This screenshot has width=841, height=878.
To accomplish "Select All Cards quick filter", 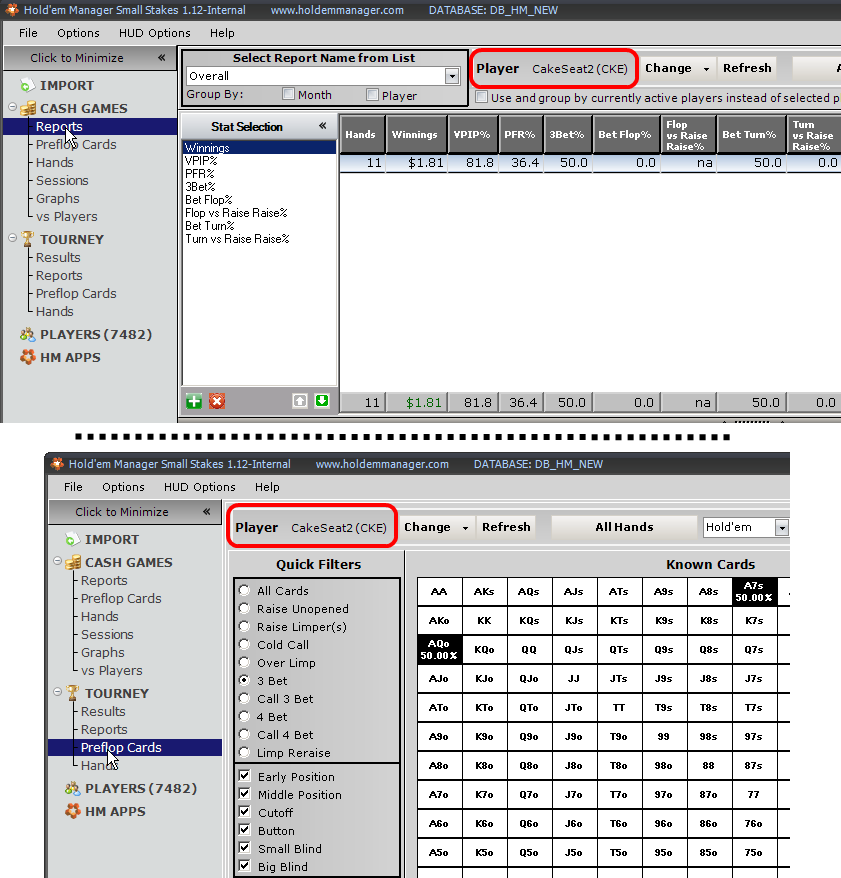I will (x=244, y=590).
